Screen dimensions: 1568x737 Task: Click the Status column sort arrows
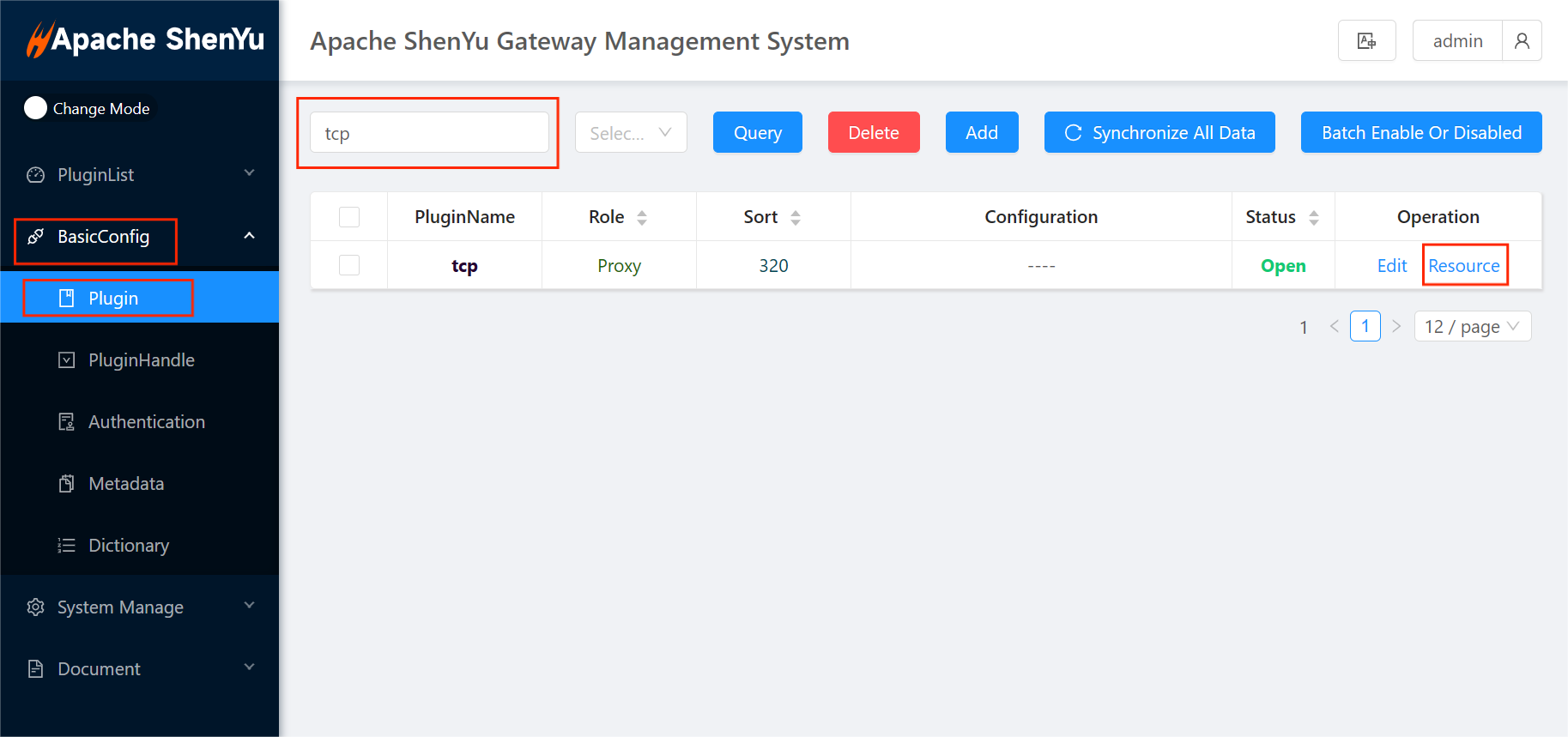point(1313,218)
